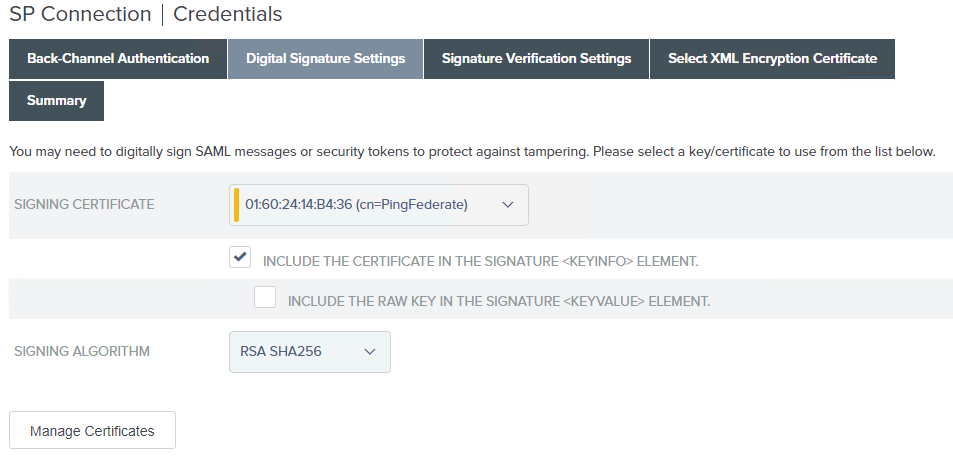Click the chevron arrow in the certificate selector
Image resolution: width=953 pixels, height=464 pixels.
(x=508, y=205)
